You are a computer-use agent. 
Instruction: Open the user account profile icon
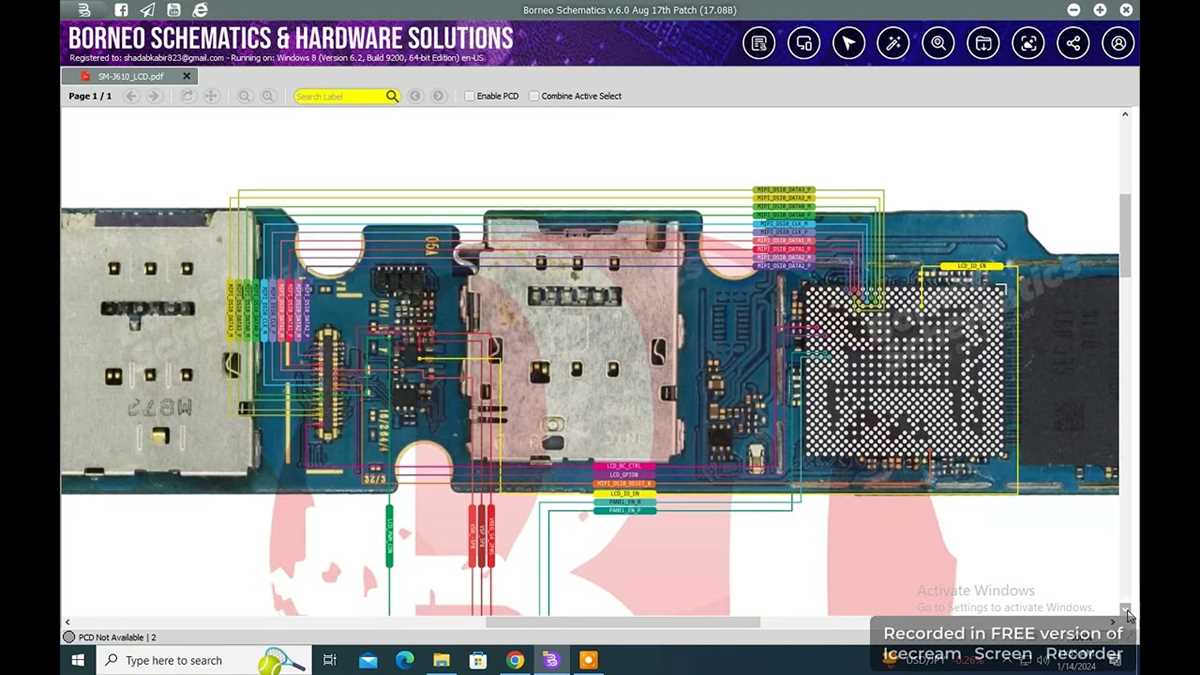click(1118, 43)
